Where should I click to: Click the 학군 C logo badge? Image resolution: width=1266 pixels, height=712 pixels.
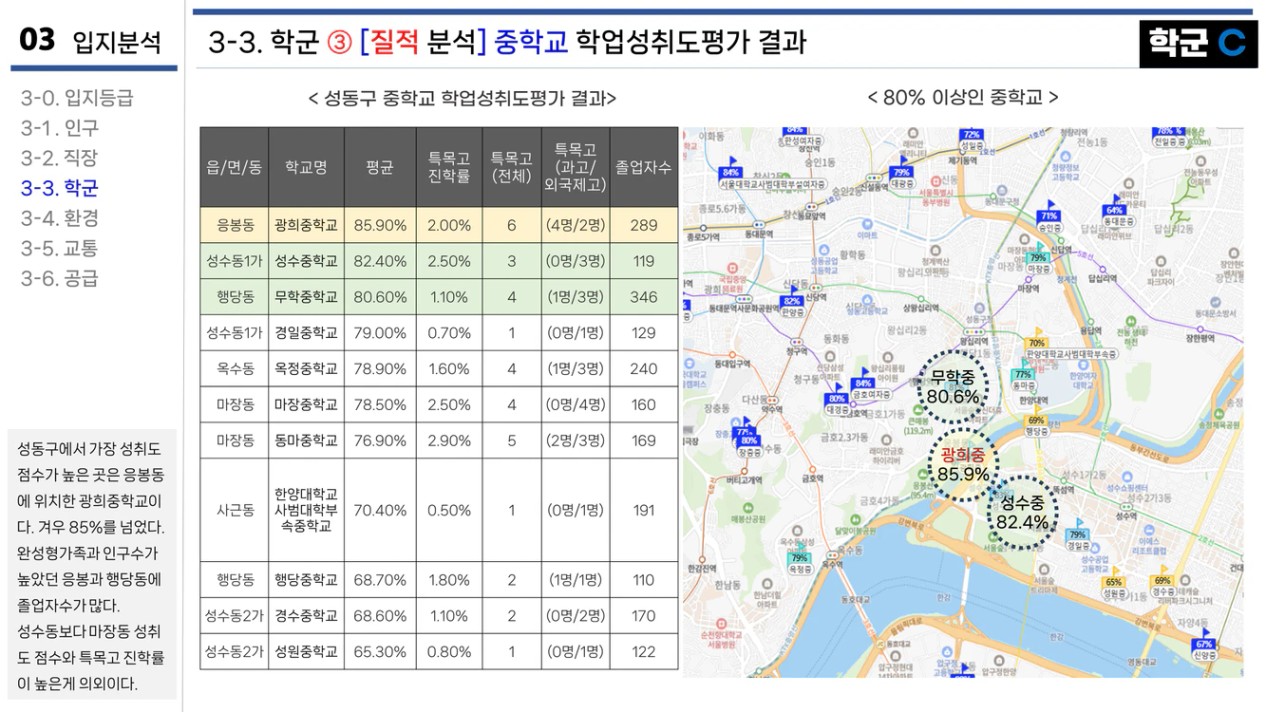tap(1197, 43)
